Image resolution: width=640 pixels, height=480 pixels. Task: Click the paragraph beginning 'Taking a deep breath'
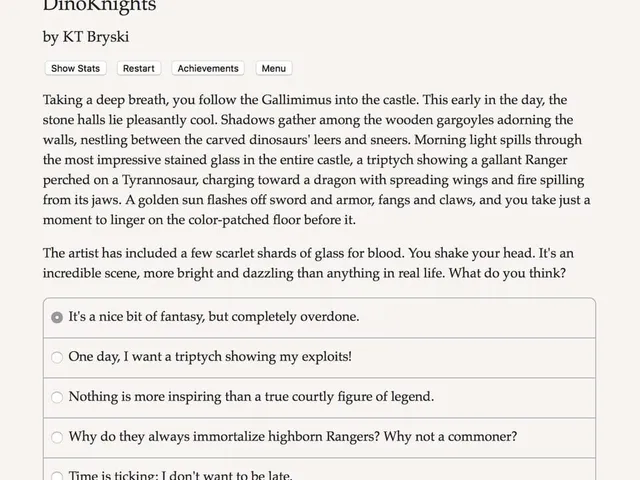[317, 160]
